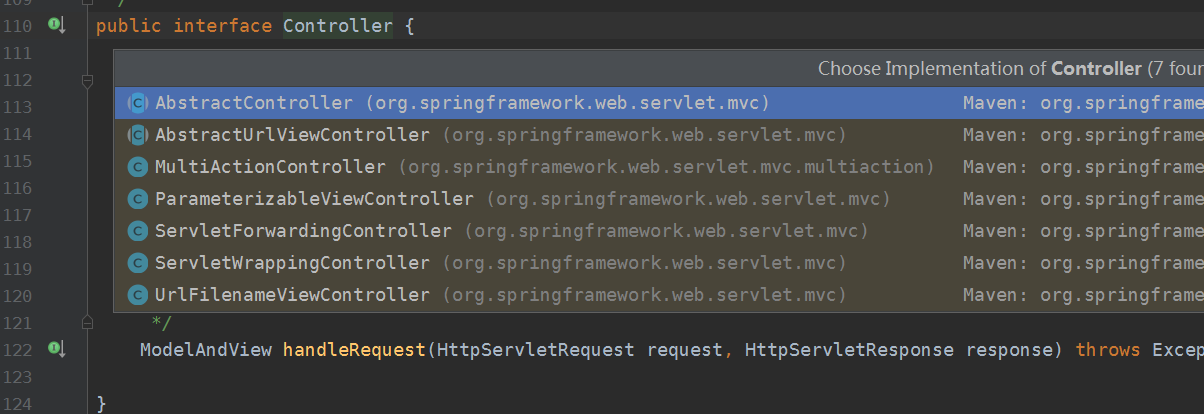Select AbstractController implementation
The width and height of the screenshot is (1204, 414).
(x=659, y=103)
